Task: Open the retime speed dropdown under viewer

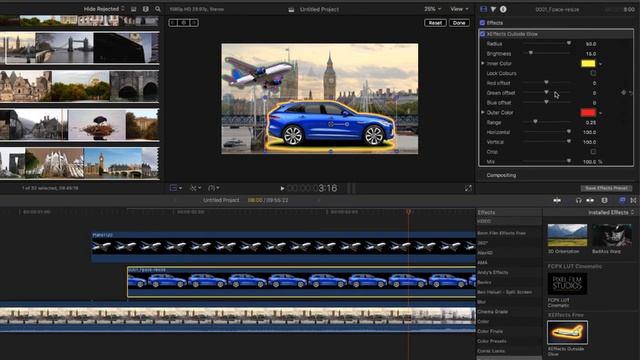Action: (x=213, y=188)
